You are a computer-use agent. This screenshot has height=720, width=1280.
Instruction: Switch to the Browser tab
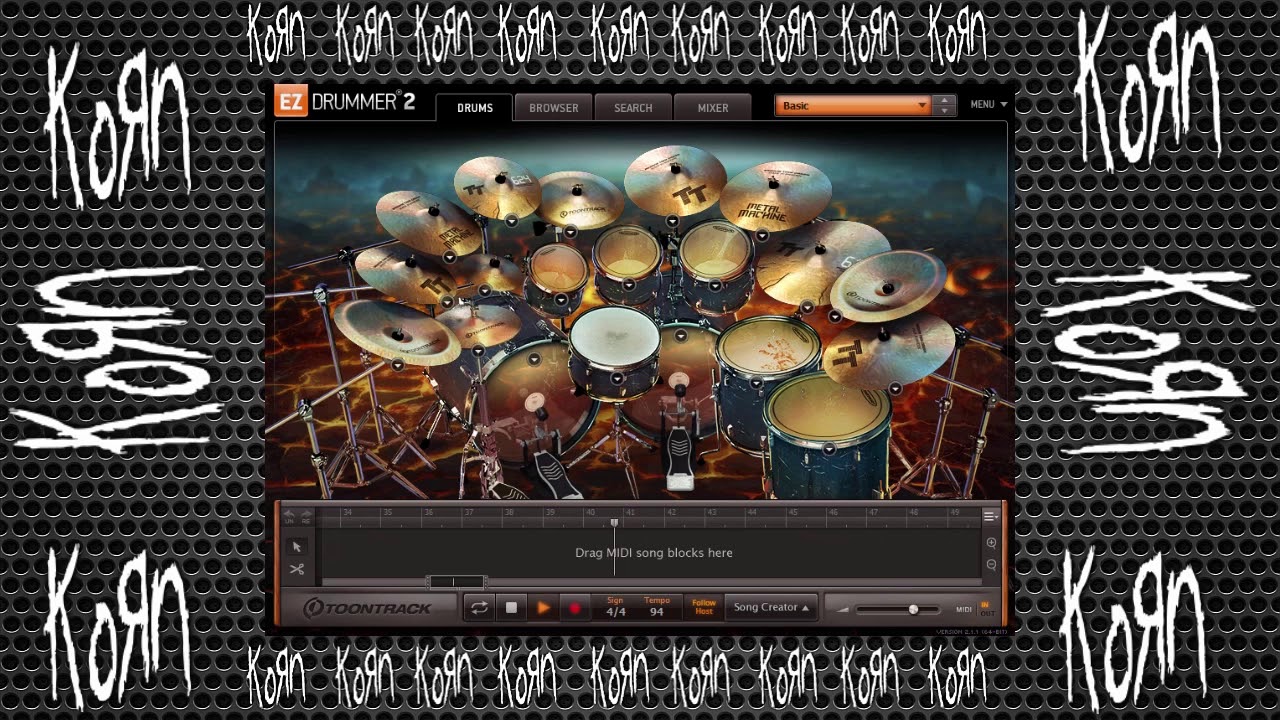tap(554, 107)
